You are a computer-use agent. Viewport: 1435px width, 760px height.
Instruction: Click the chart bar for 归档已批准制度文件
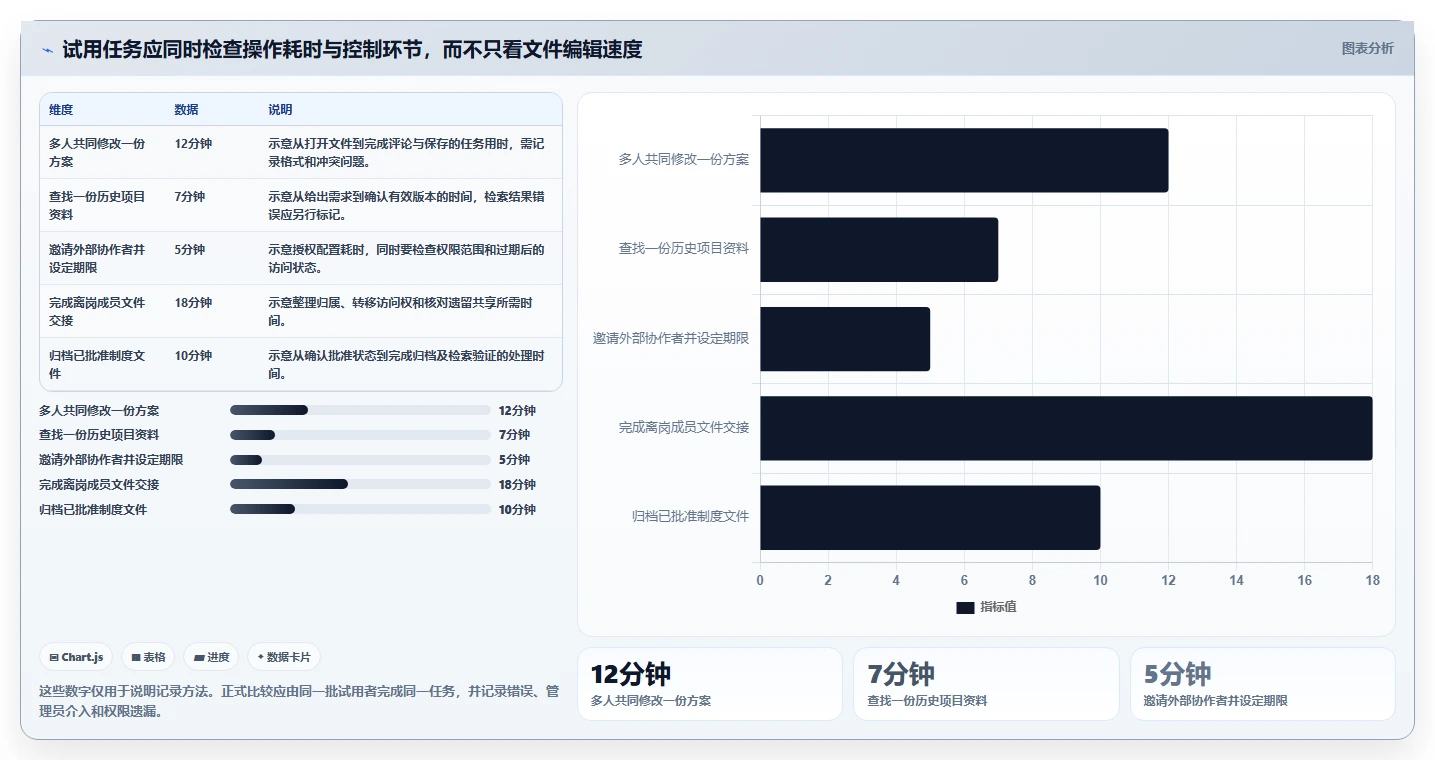(x=930, y=517)
